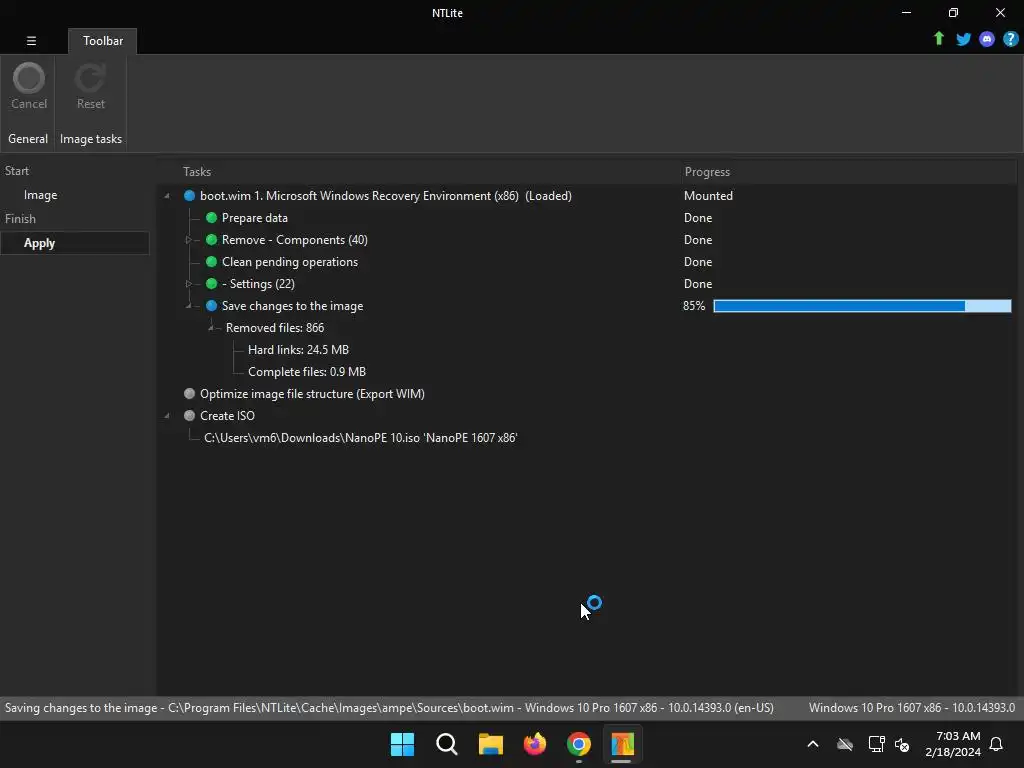Image resolution: width=1024 pixels, height=768 pixels.
Task: Click the Hard links: 24.5 MB entry
Action: [x=298, y=350]
